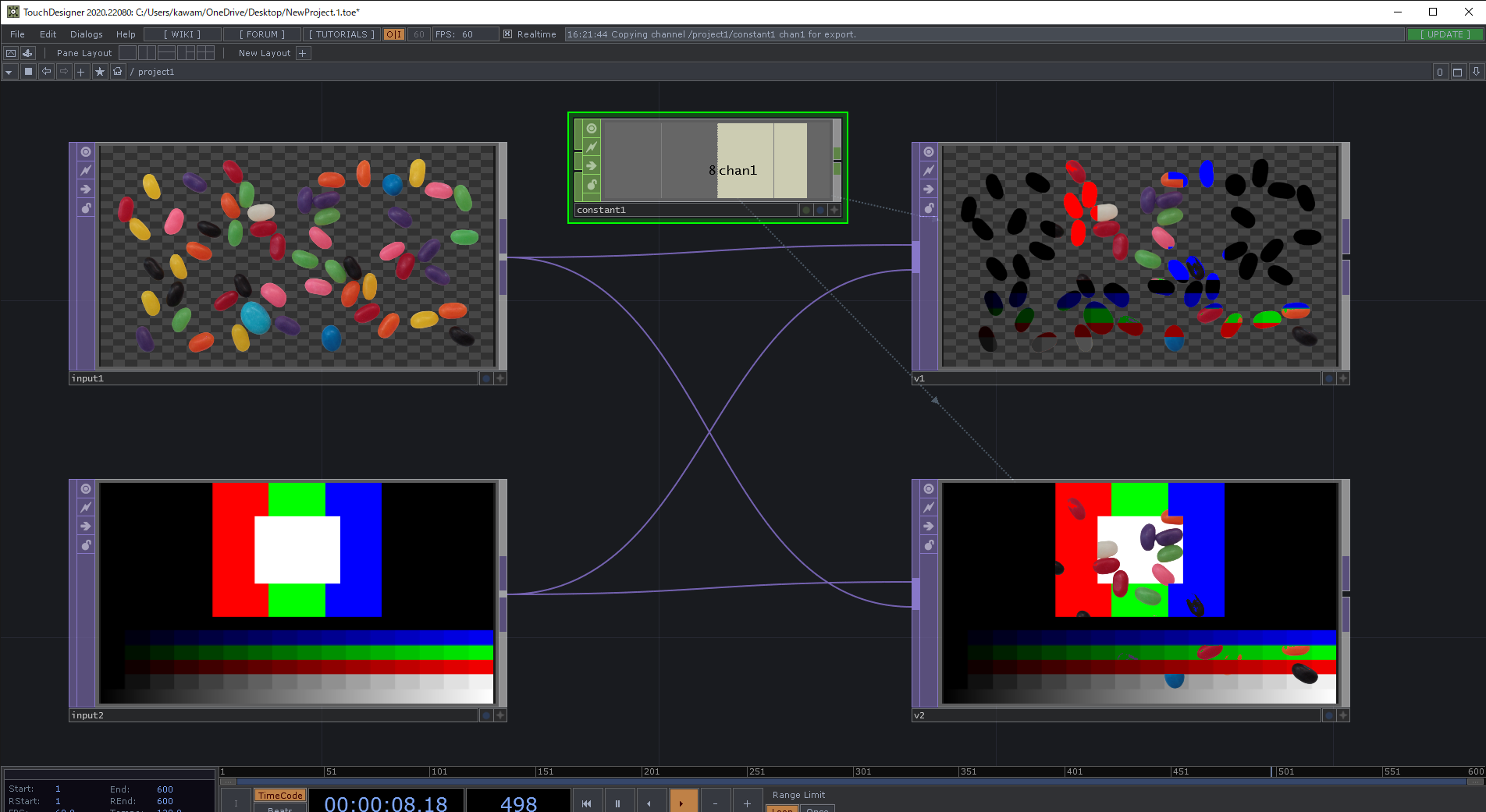Select single pane layout
Screen dimensions: 1486x812
tap(127, 53)
